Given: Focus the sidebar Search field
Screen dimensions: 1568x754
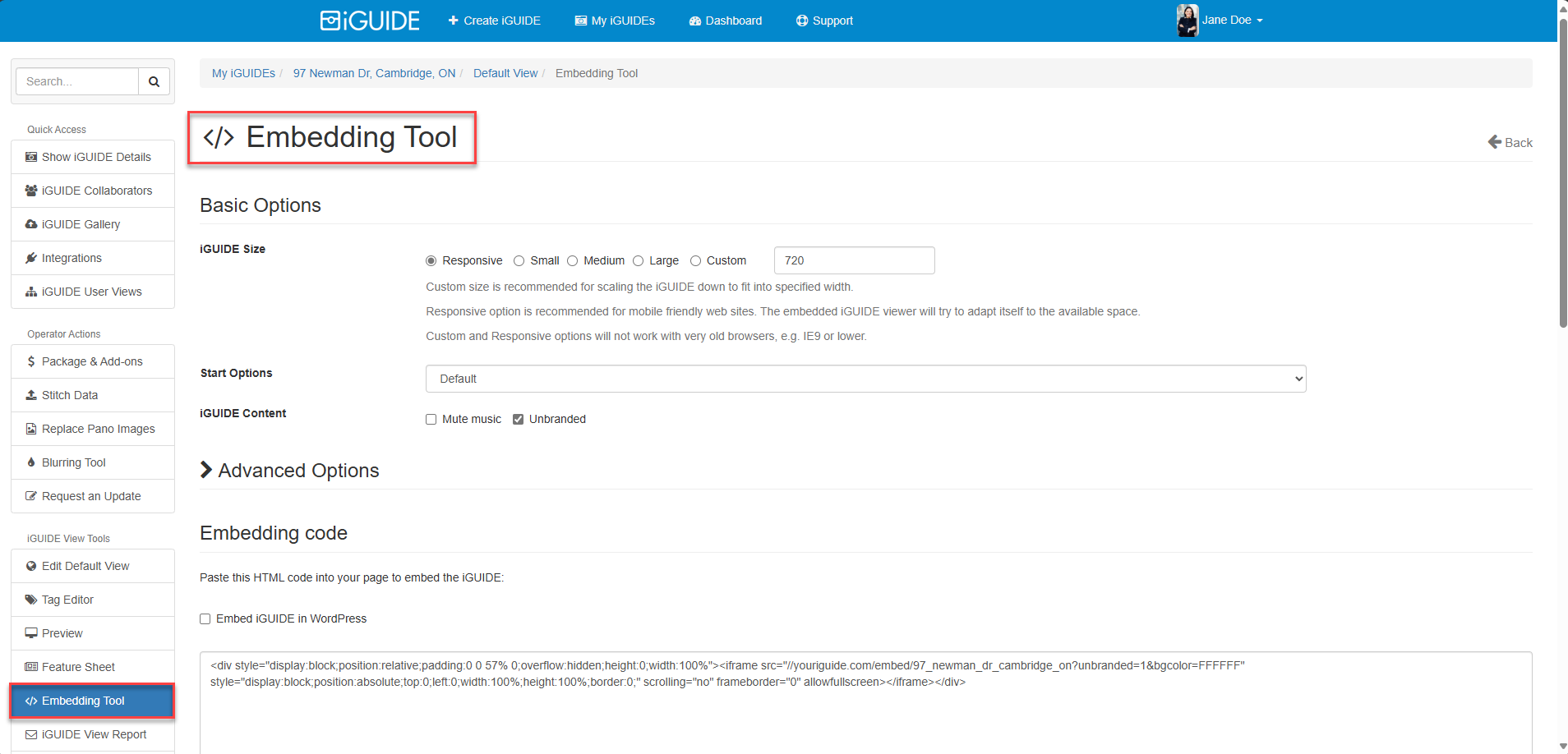Looking at the screenshot, I should pos(77,81).
